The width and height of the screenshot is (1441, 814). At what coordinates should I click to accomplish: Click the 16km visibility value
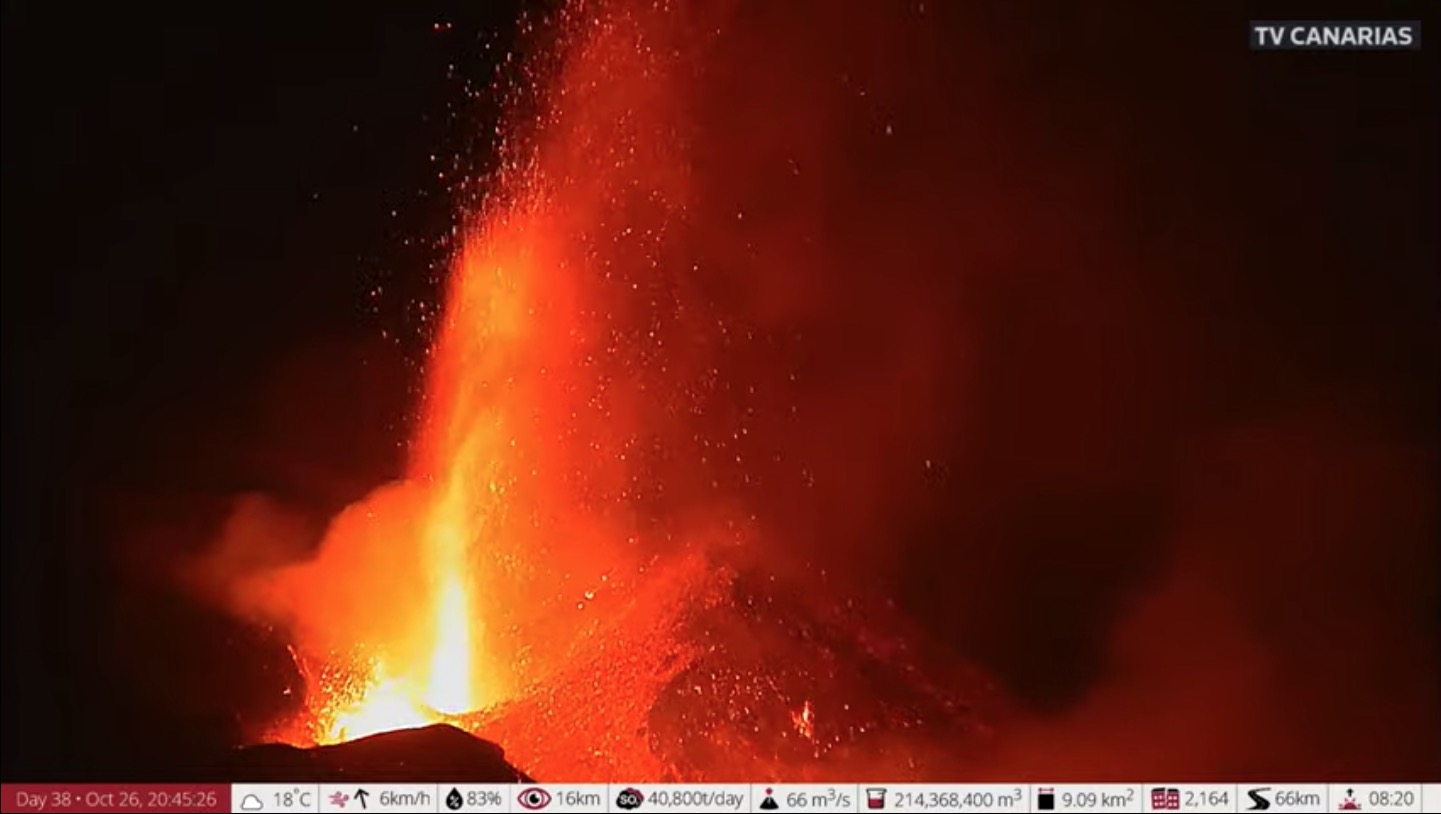[578, 799]
